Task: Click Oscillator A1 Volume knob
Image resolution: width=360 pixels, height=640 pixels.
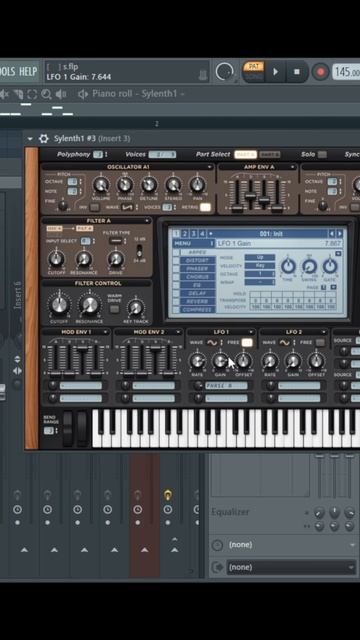Action: coord(100,185)
